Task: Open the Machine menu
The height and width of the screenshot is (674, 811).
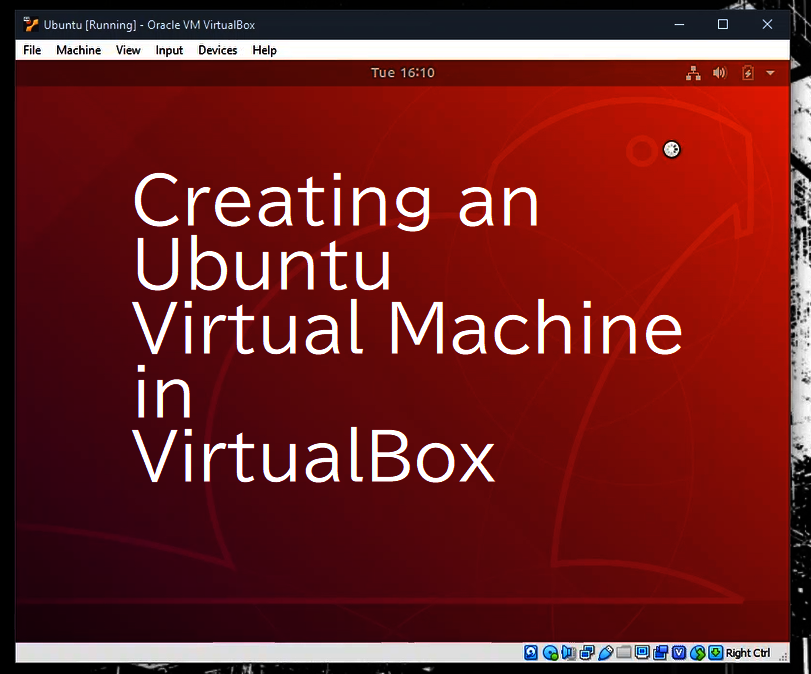Action: pos(78,49)
